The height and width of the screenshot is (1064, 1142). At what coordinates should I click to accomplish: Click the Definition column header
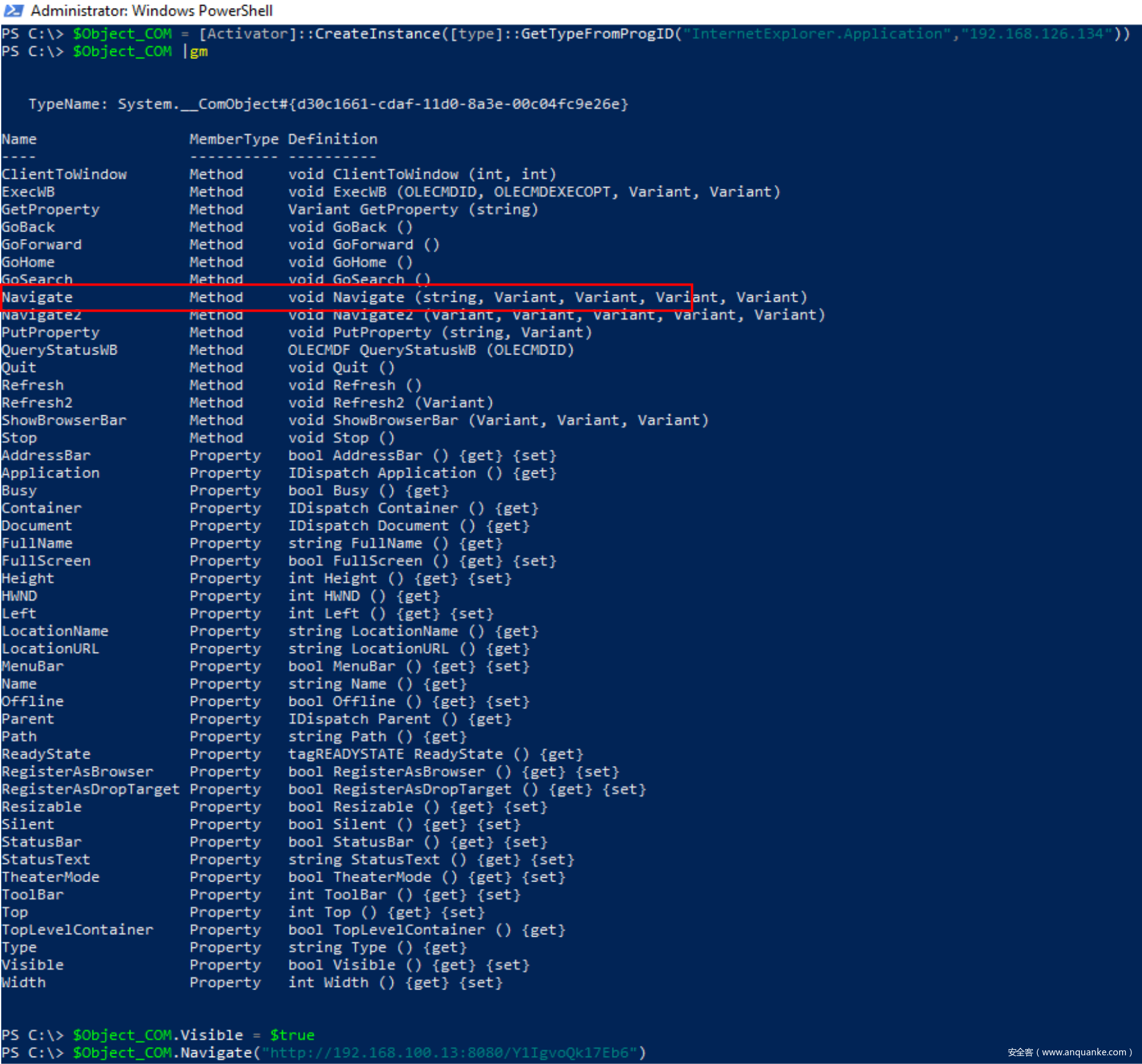coord(332,139)
